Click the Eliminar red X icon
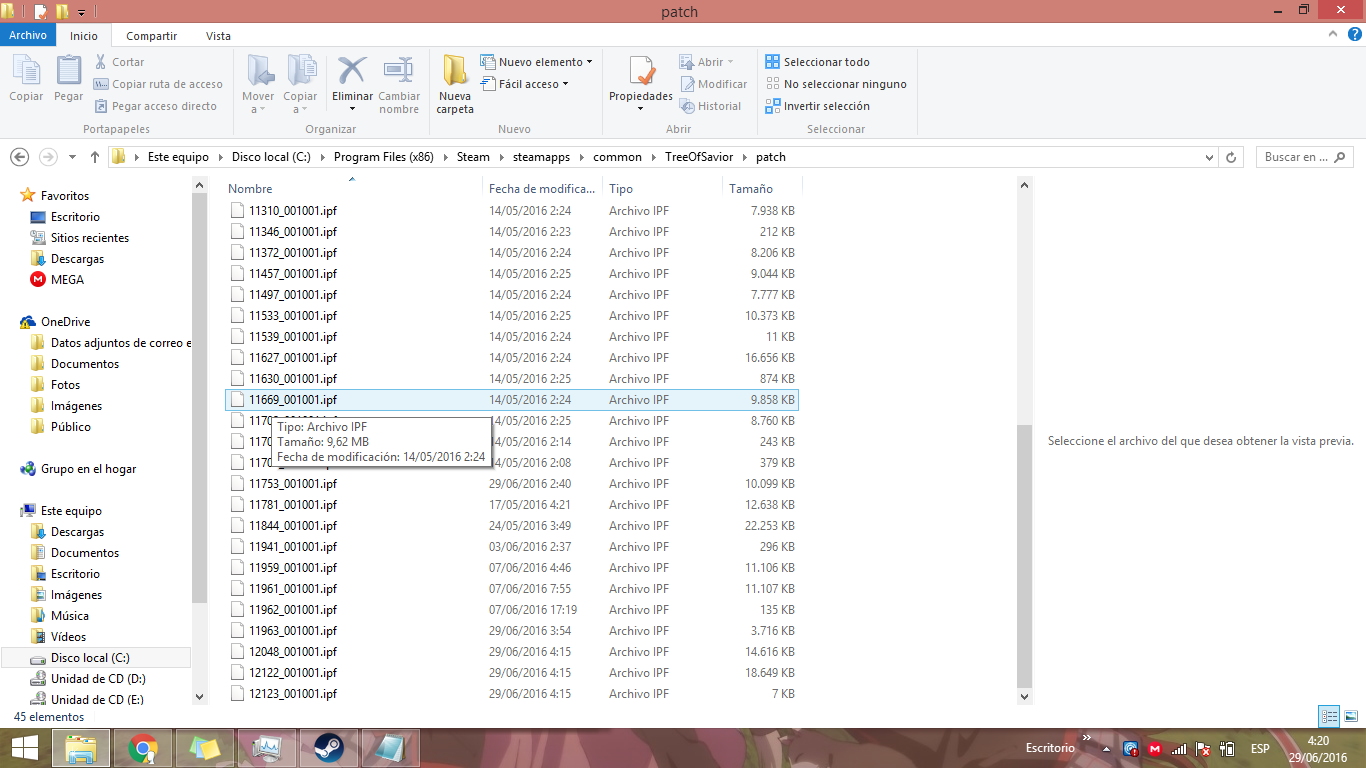The width and height of the screenshot is (1366, 768). [352, 72]
